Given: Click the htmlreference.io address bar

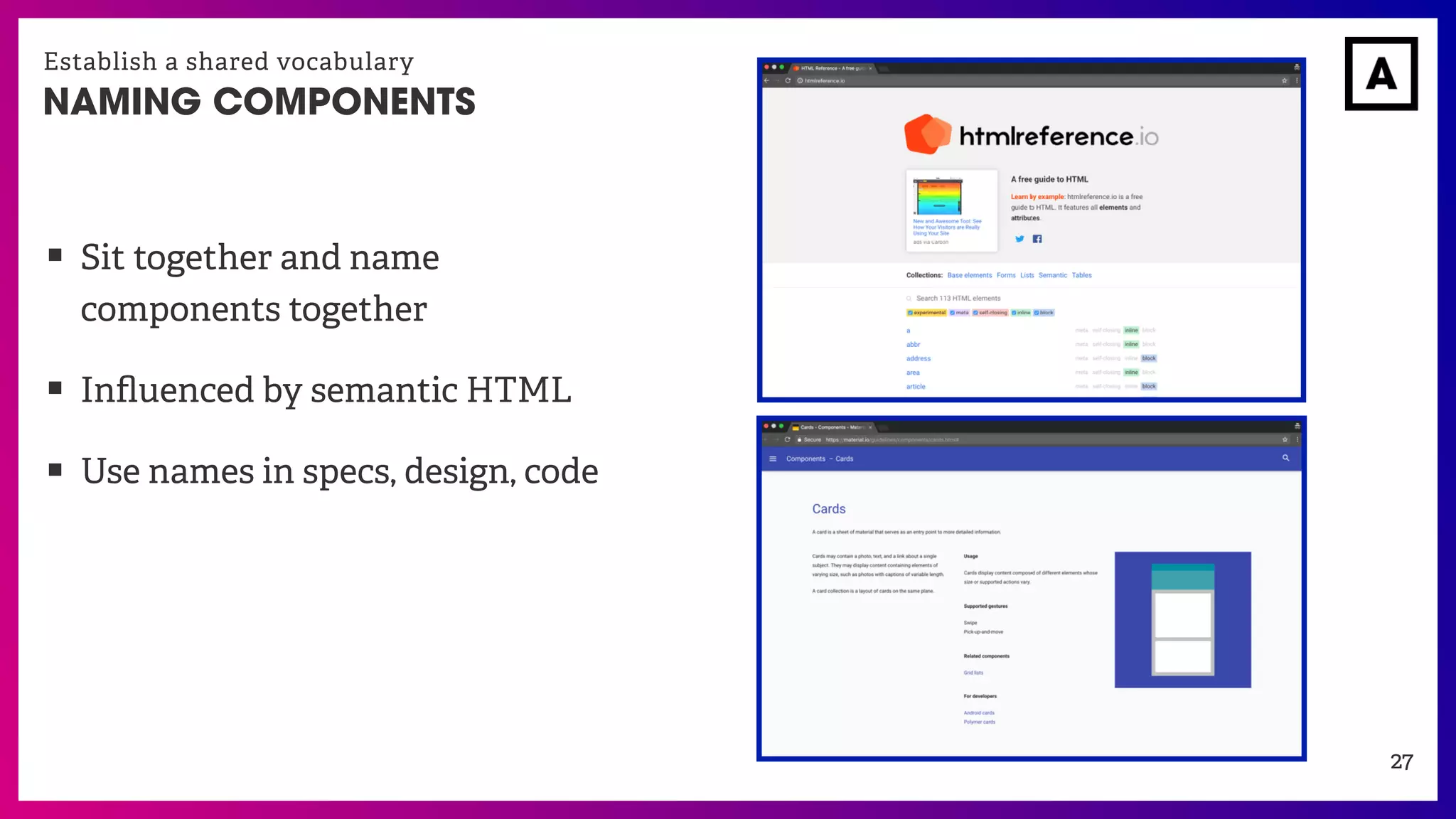Looking at the screenshot, I should tap(1038, 80).
